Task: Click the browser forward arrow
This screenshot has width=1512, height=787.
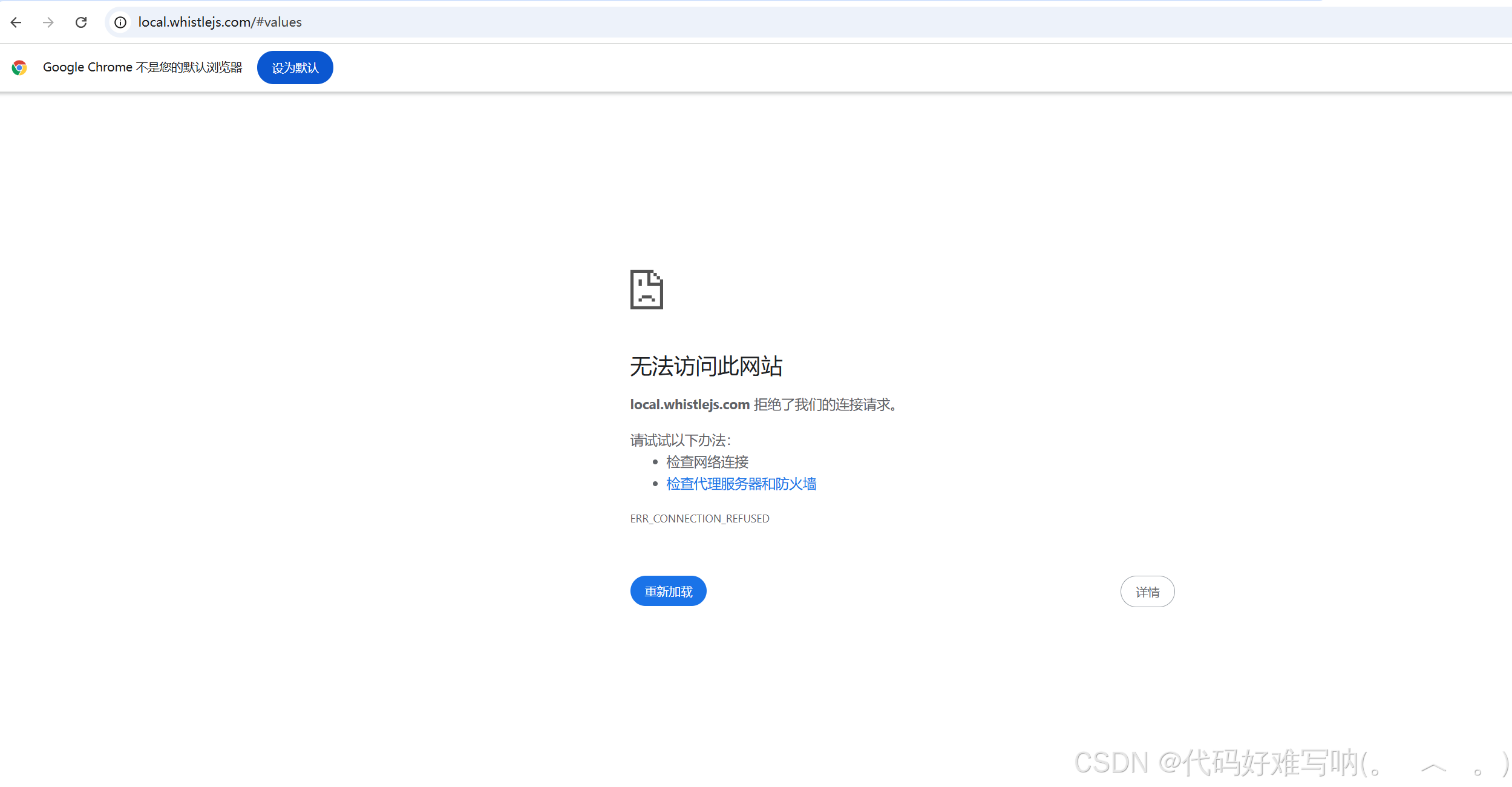Action: tap(48, 22)
